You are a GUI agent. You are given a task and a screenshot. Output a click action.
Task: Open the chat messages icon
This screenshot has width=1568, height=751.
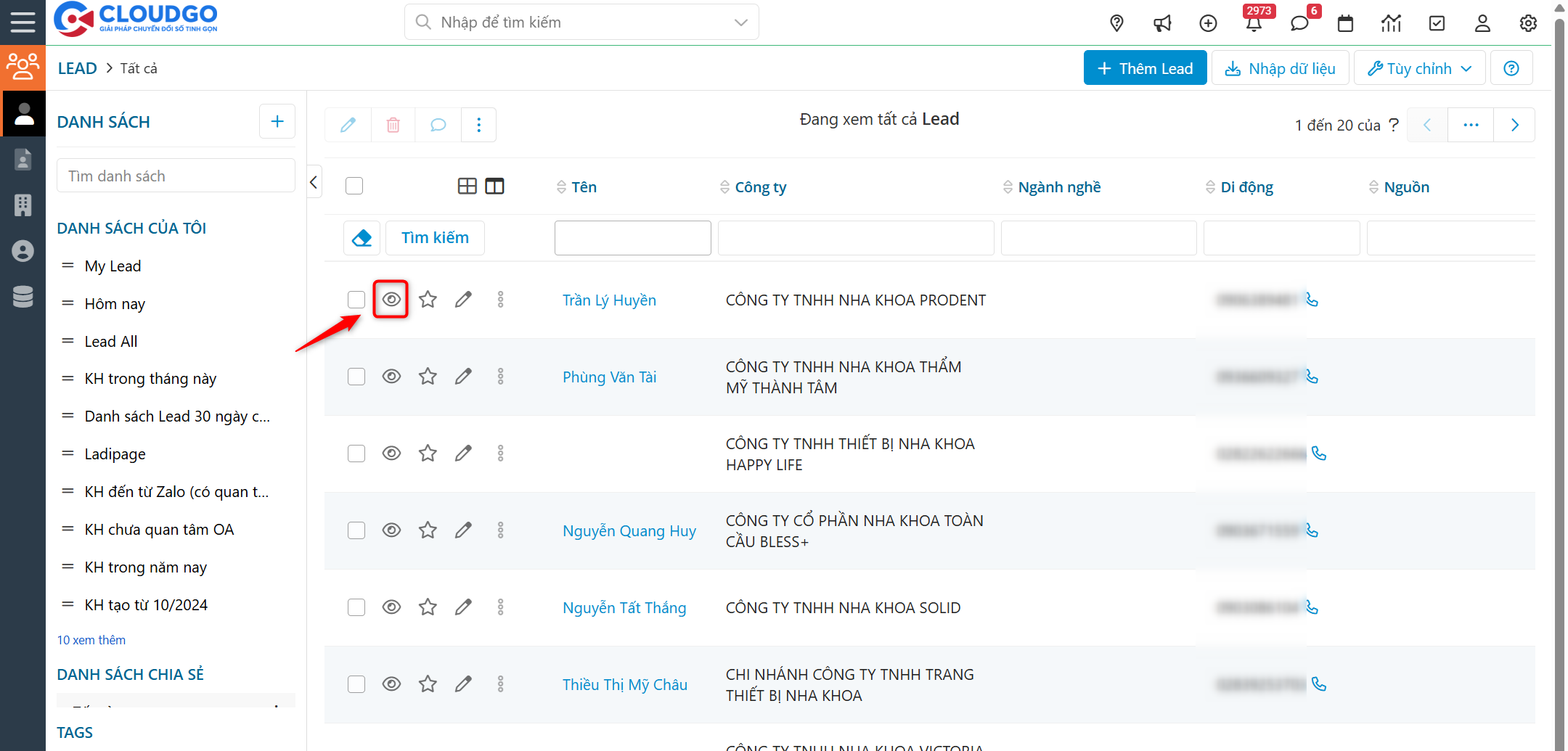tap(1299, 24)
